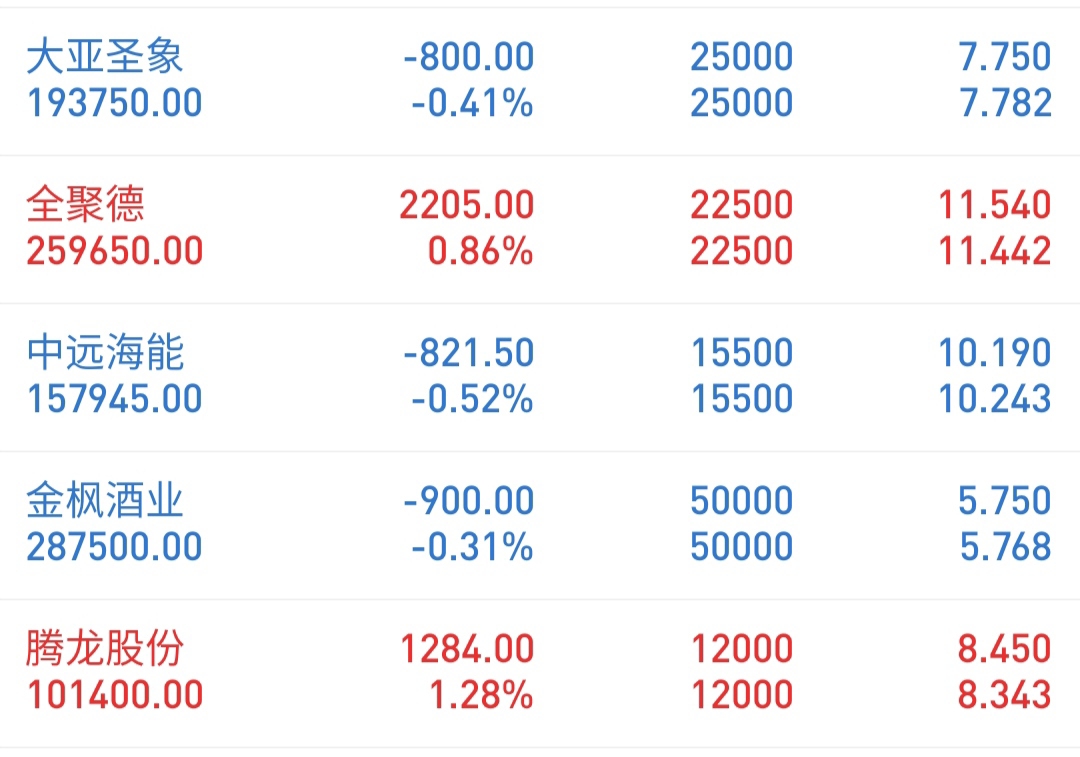Select the 25000 holding quantity for 大亚圣象
This screenshot has height=757, width=1080.
pos(742,57)
